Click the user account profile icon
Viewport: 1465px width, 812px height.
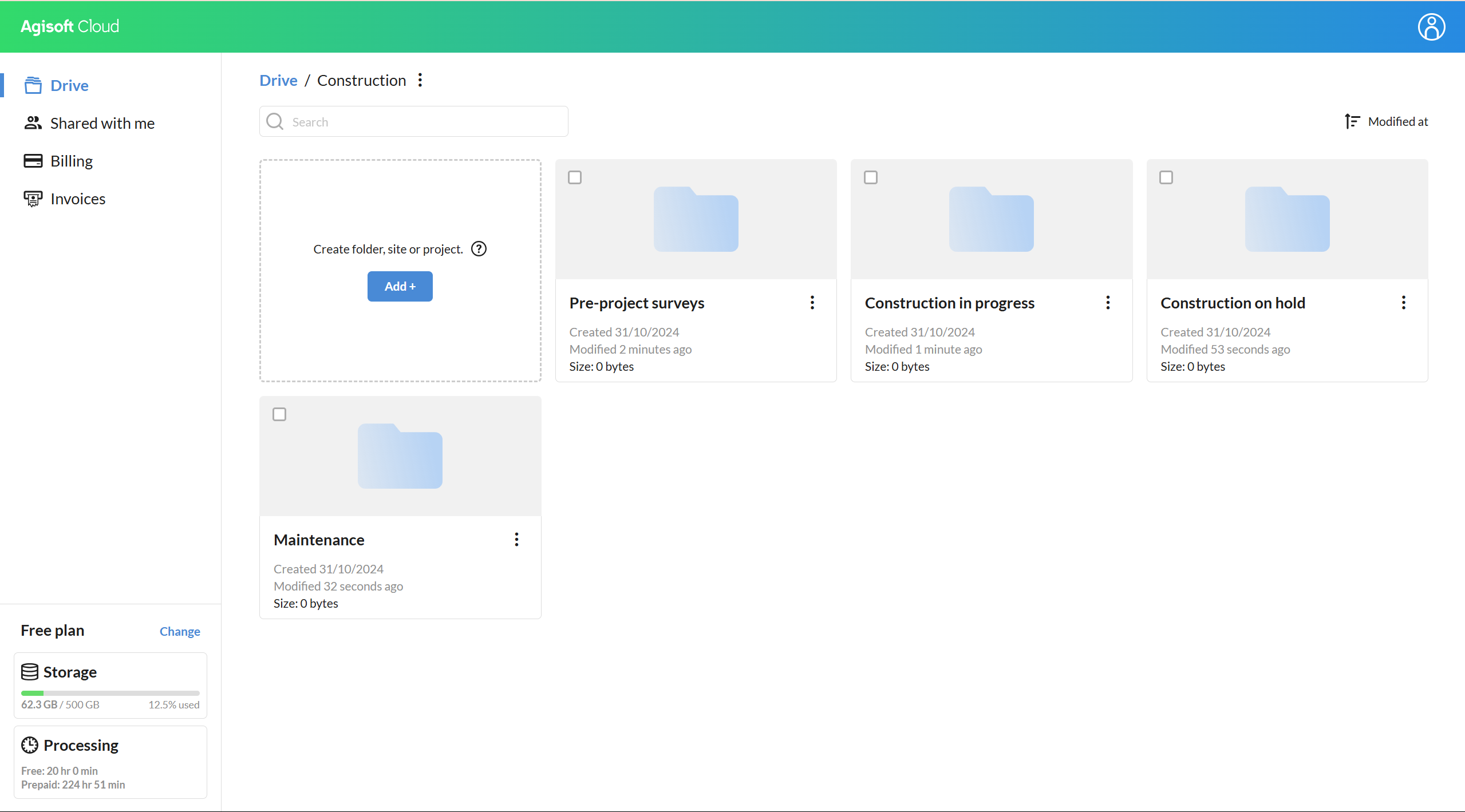click(x=1431, y=27)
